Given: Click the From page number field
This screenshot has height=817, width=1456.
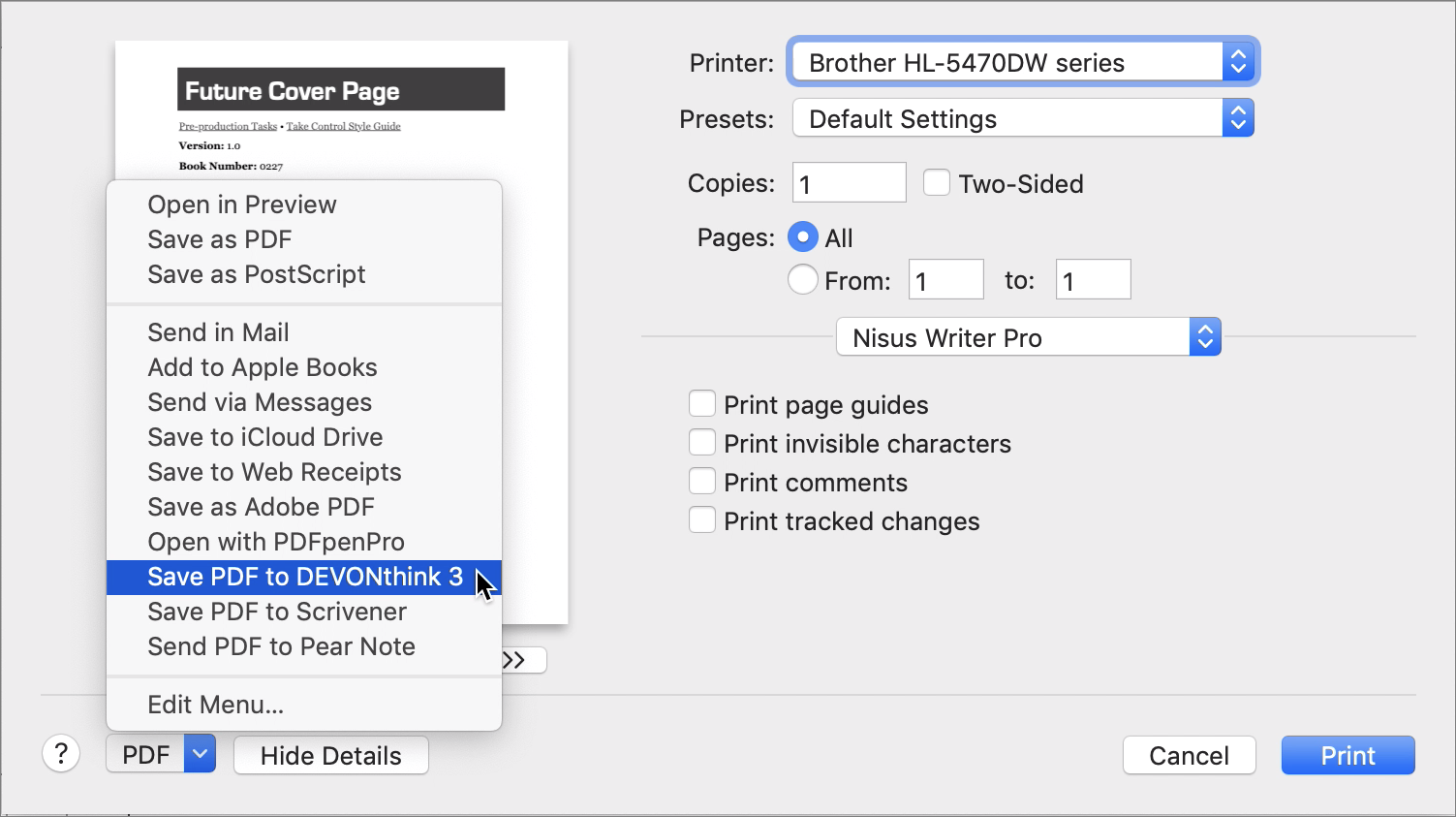Looking at the screenshot, I should point(946,279).
